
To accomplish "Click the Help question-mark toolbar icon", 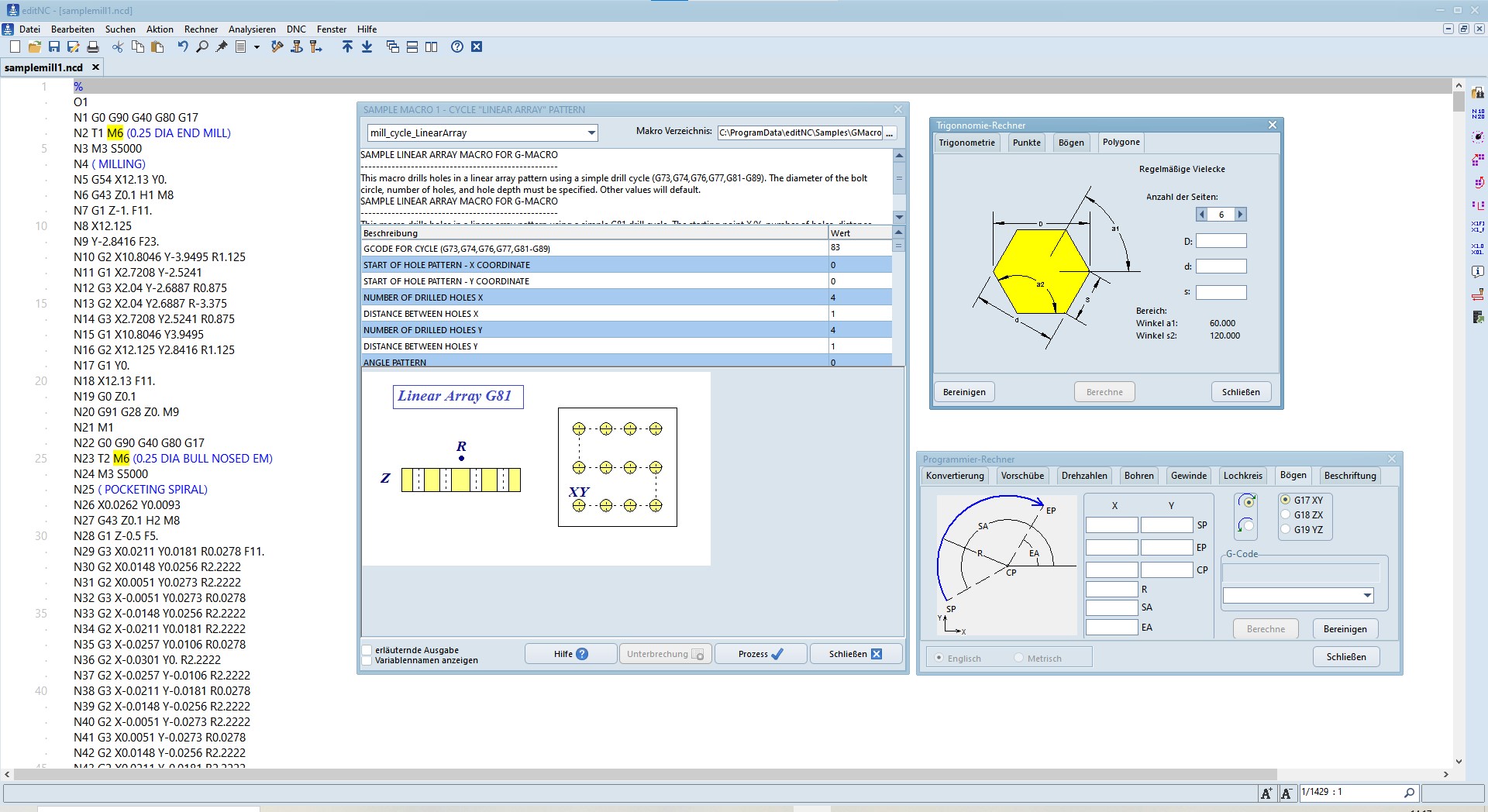I will point(456,46).
